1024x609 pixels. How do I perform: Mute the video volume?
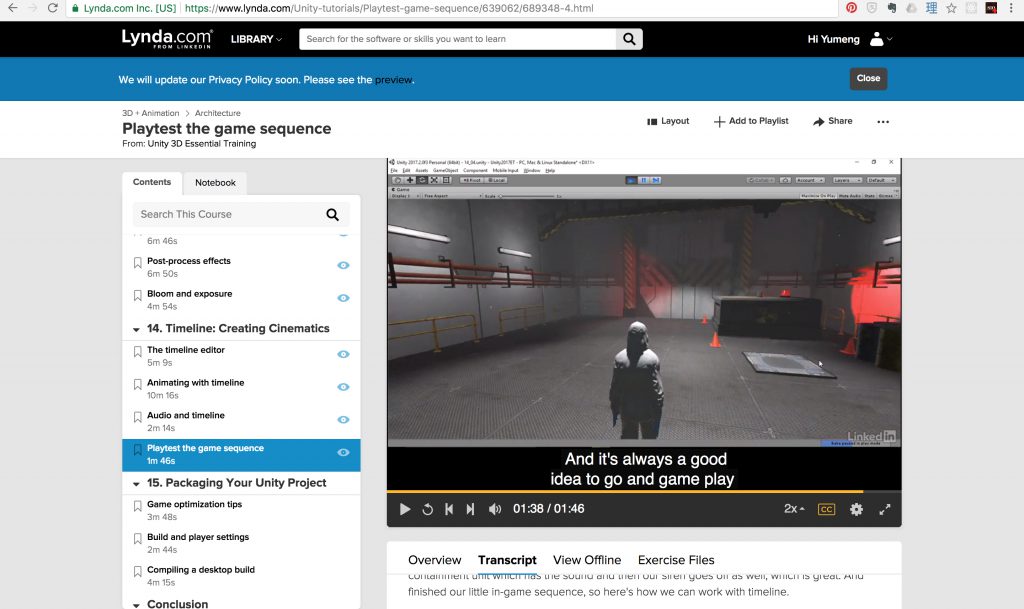pos(495,509)
